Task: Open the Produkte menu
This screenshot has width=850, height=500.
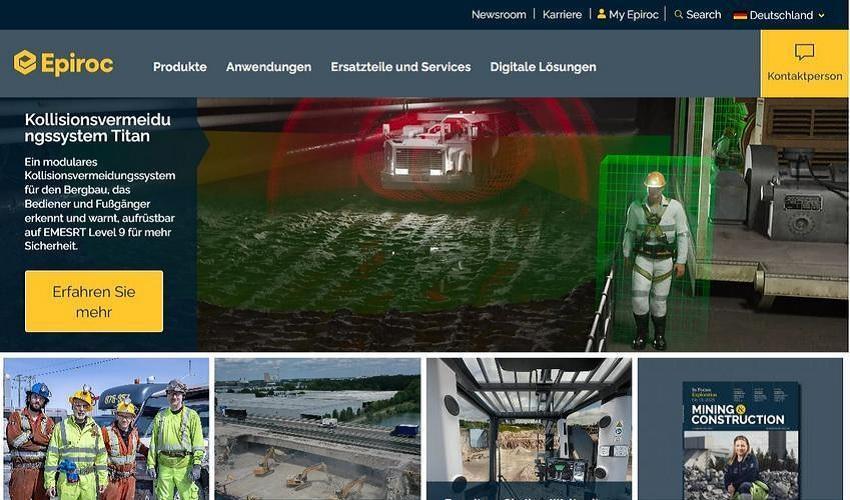Action: [180, 67]
